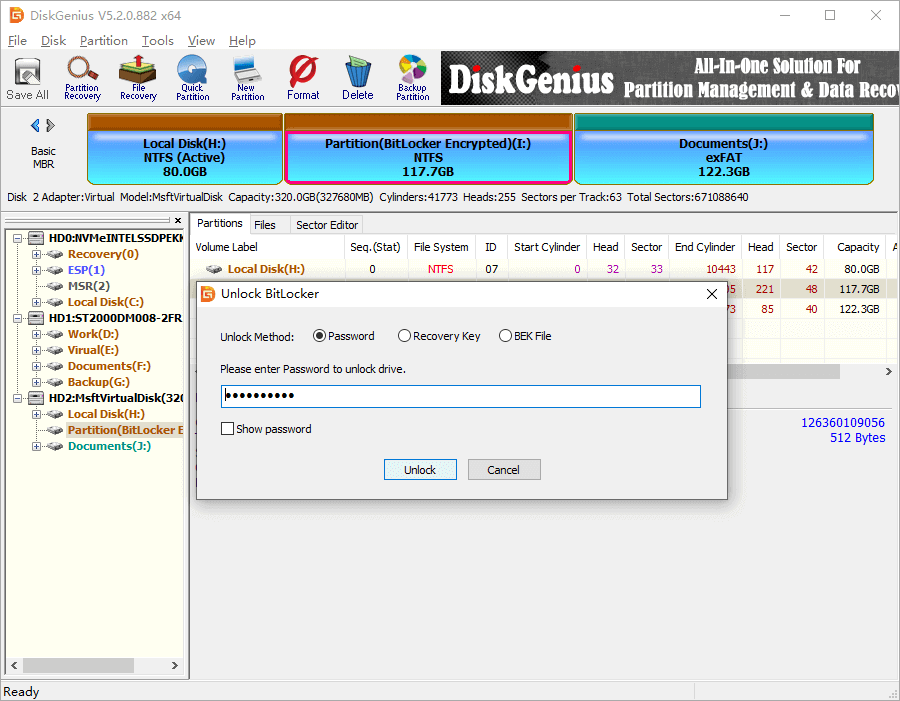The image size is (900, 701).
Task: Launch the File Recovery tool
Action: (138, 78)
